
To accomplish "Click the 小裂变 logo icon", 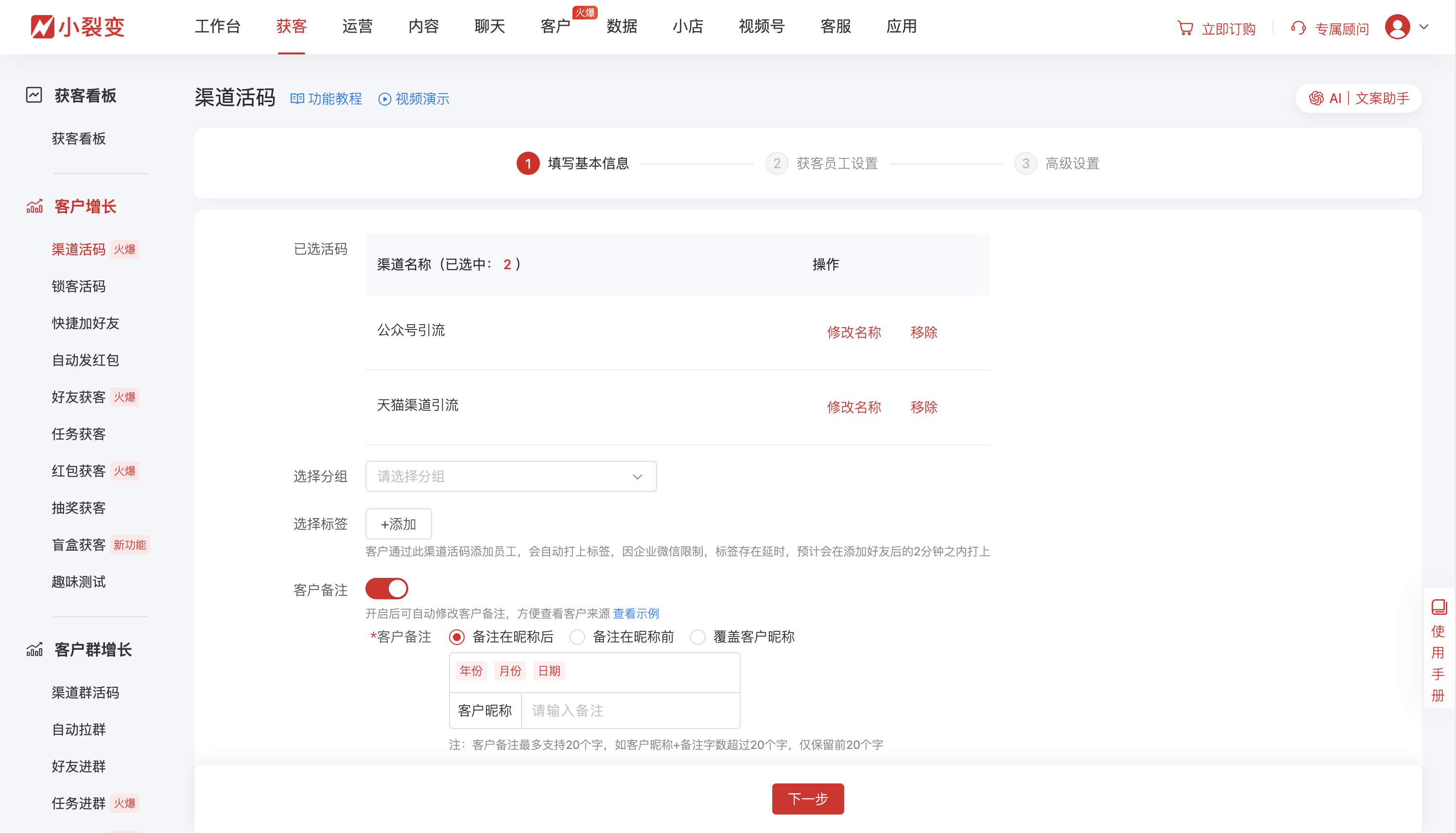I will (x=42, y=27).
